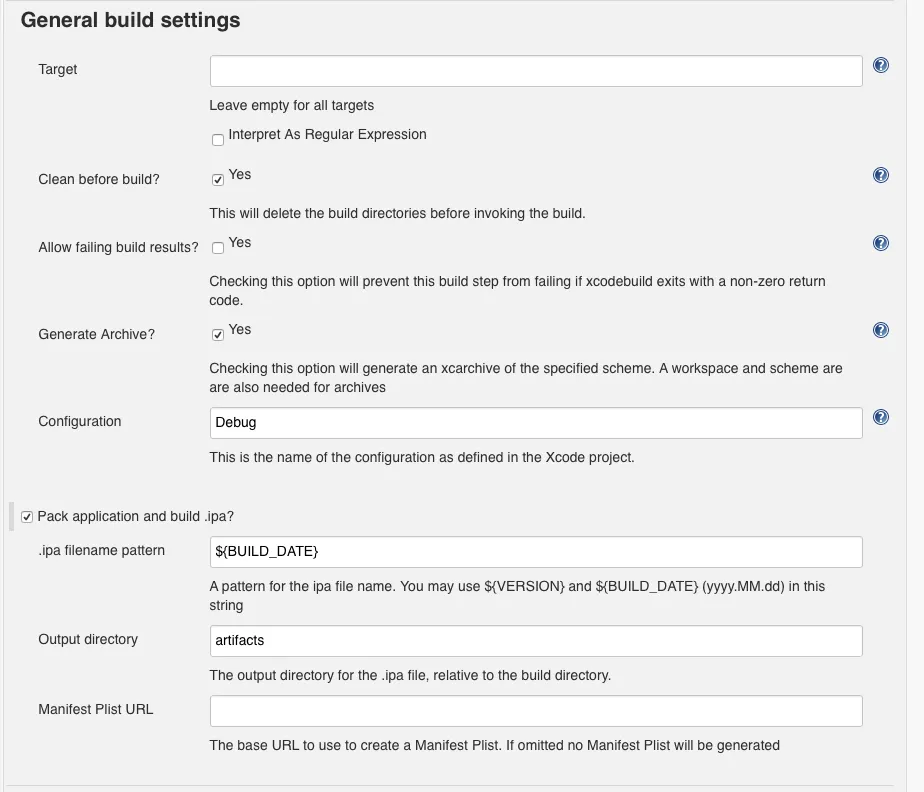The width and height of the screenshot is (924, 792).
Task: Click the handle beside Pack application section
Action: [x=10, y=516]
